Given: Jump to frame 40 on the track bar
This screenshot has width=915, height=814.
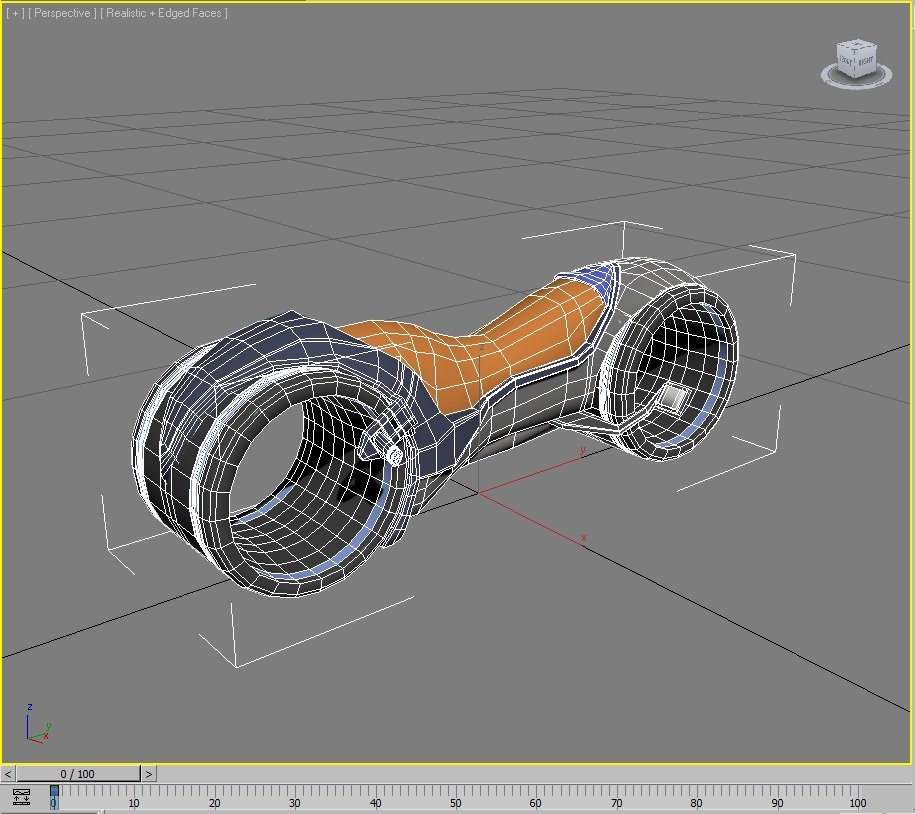Looking at the screenshot, I should pyautogui.click(x=375, y=803).
